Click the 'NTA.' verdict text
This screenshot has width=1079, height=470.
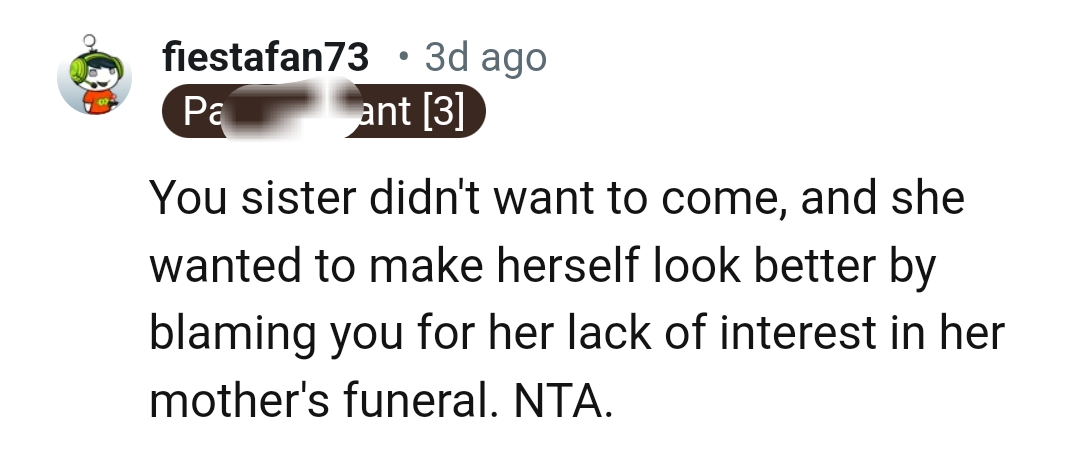tap(563, 400)
